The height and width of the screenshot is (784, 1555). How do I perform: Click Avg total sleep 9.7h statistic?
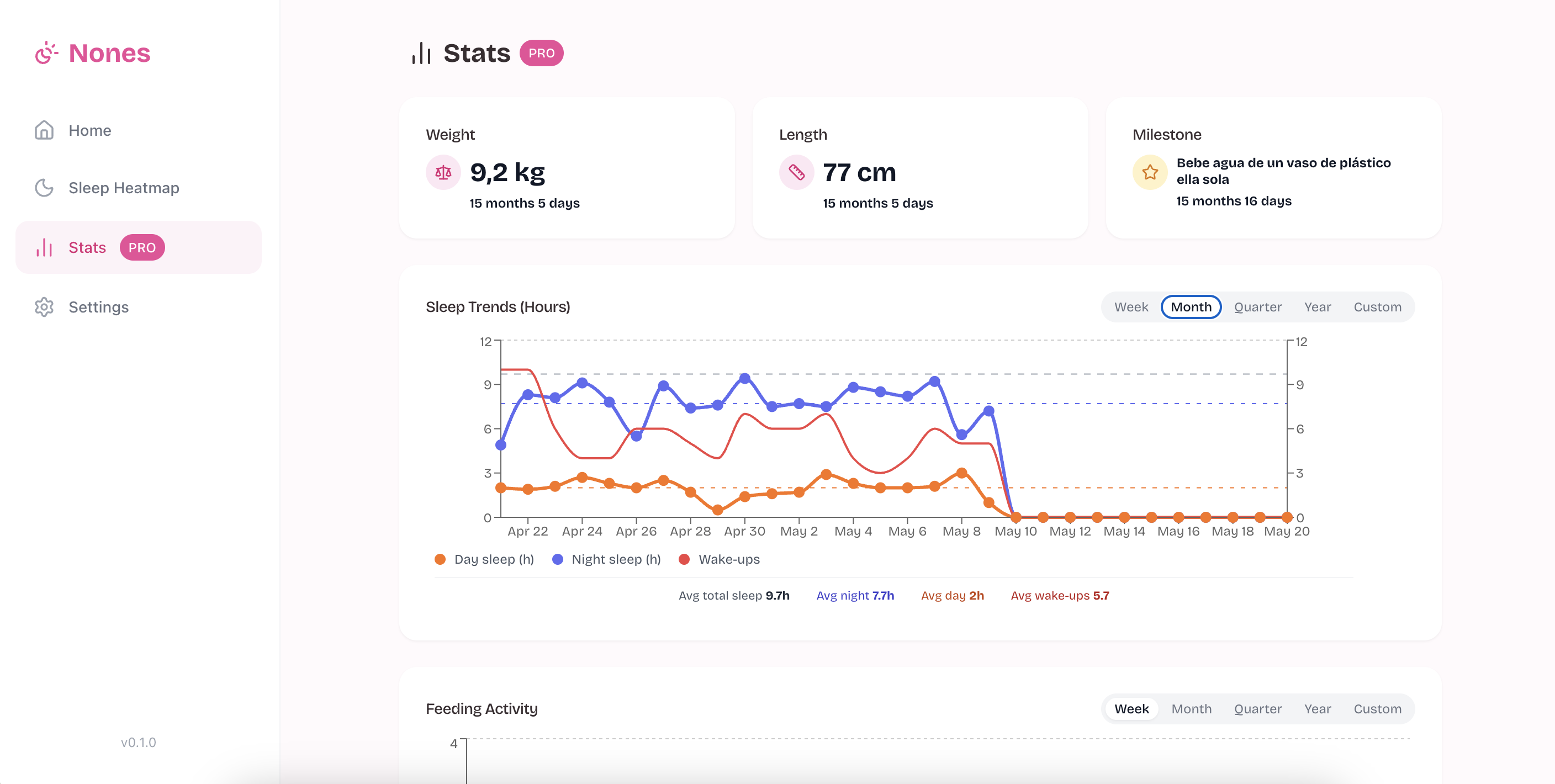[x=733, y=596]
